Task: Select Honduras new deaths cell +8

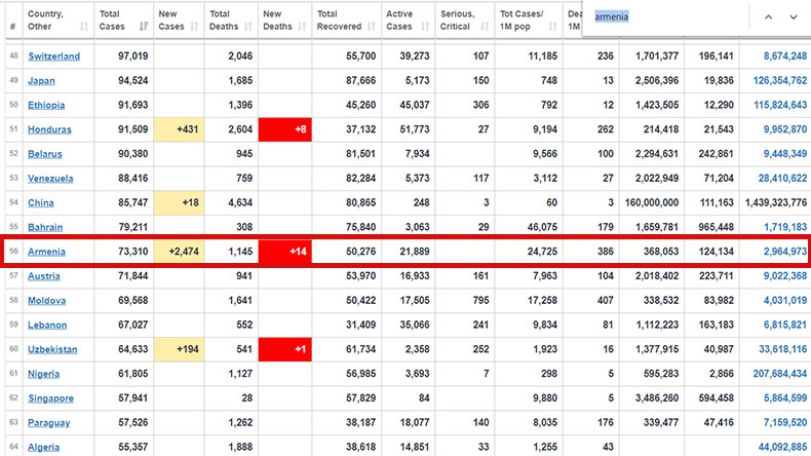Action: 285,129
